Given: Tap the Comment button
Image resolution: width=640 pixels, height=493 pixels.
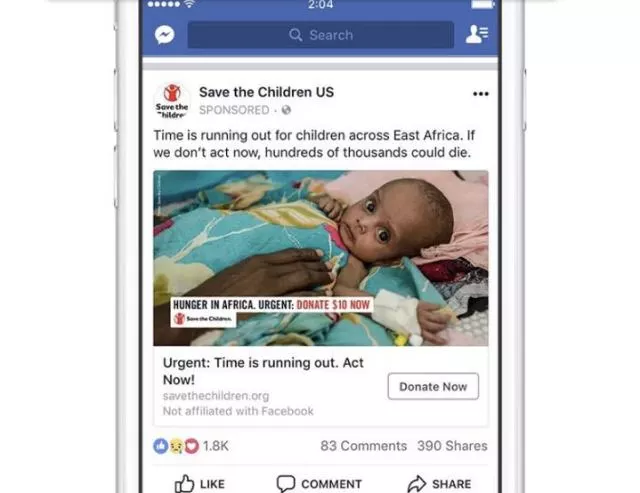Looking at the screenshot, I should (319, 484).
